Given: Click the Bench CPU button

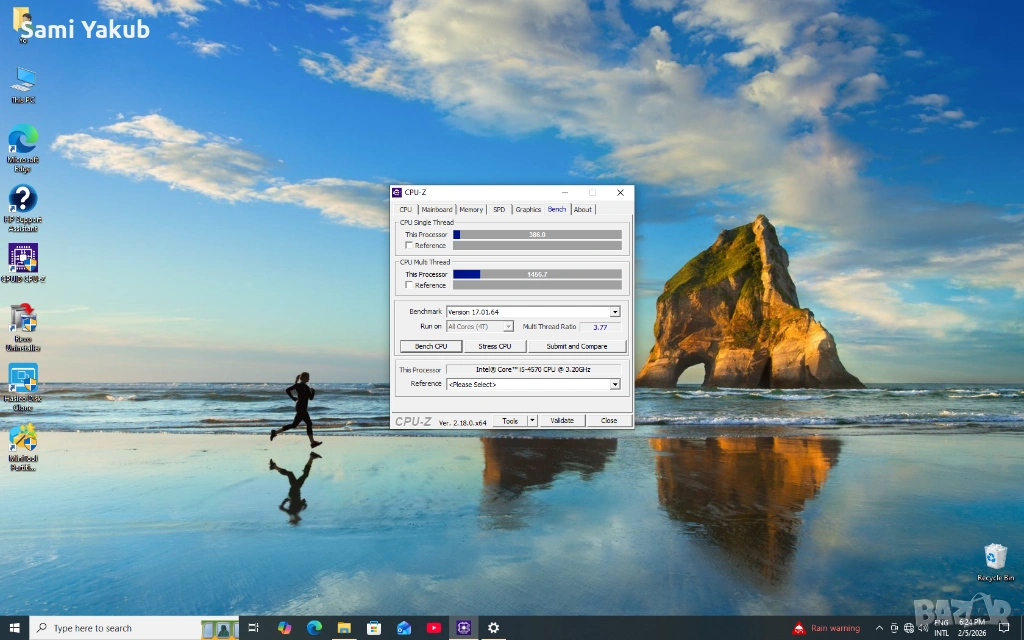Looking at the screenshot, I should [431, 346].
